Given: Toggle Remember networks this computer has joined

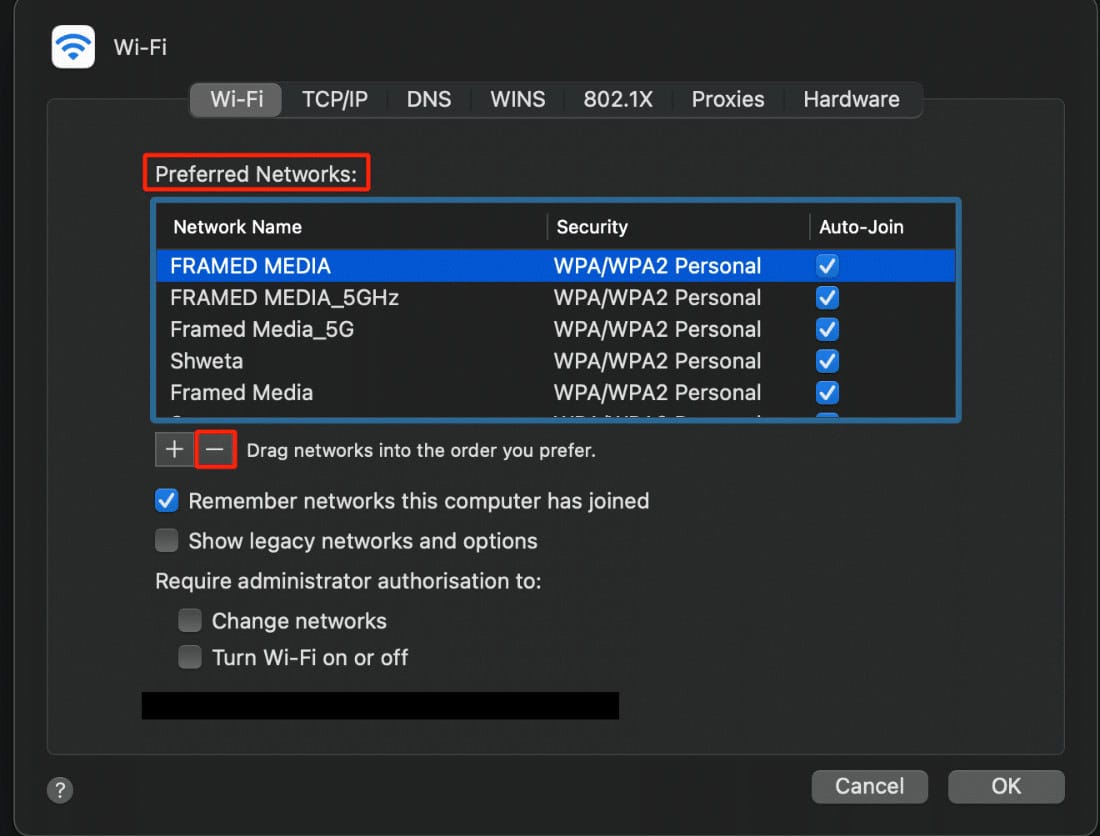Looking at the screenshot, I should pos(167,501).
